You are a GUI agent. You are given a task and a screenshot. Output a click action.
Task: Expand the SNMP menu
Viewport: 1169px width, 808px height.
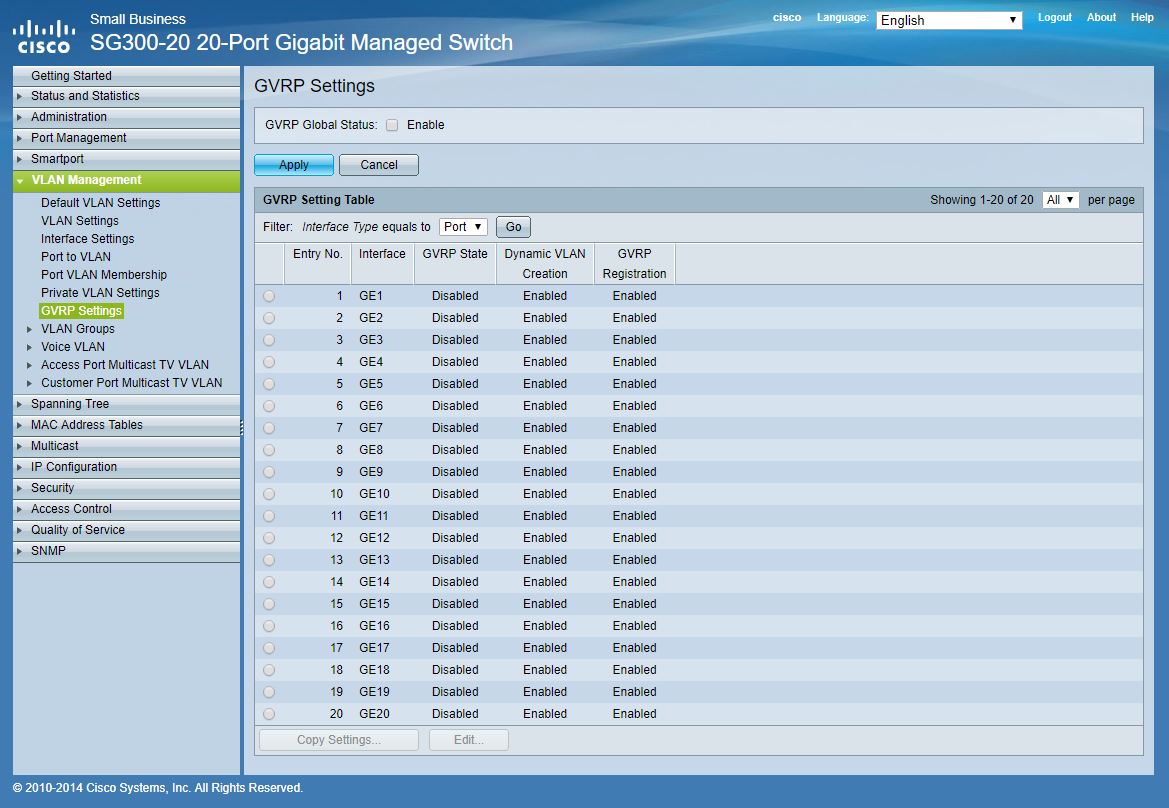pos(127,551)
